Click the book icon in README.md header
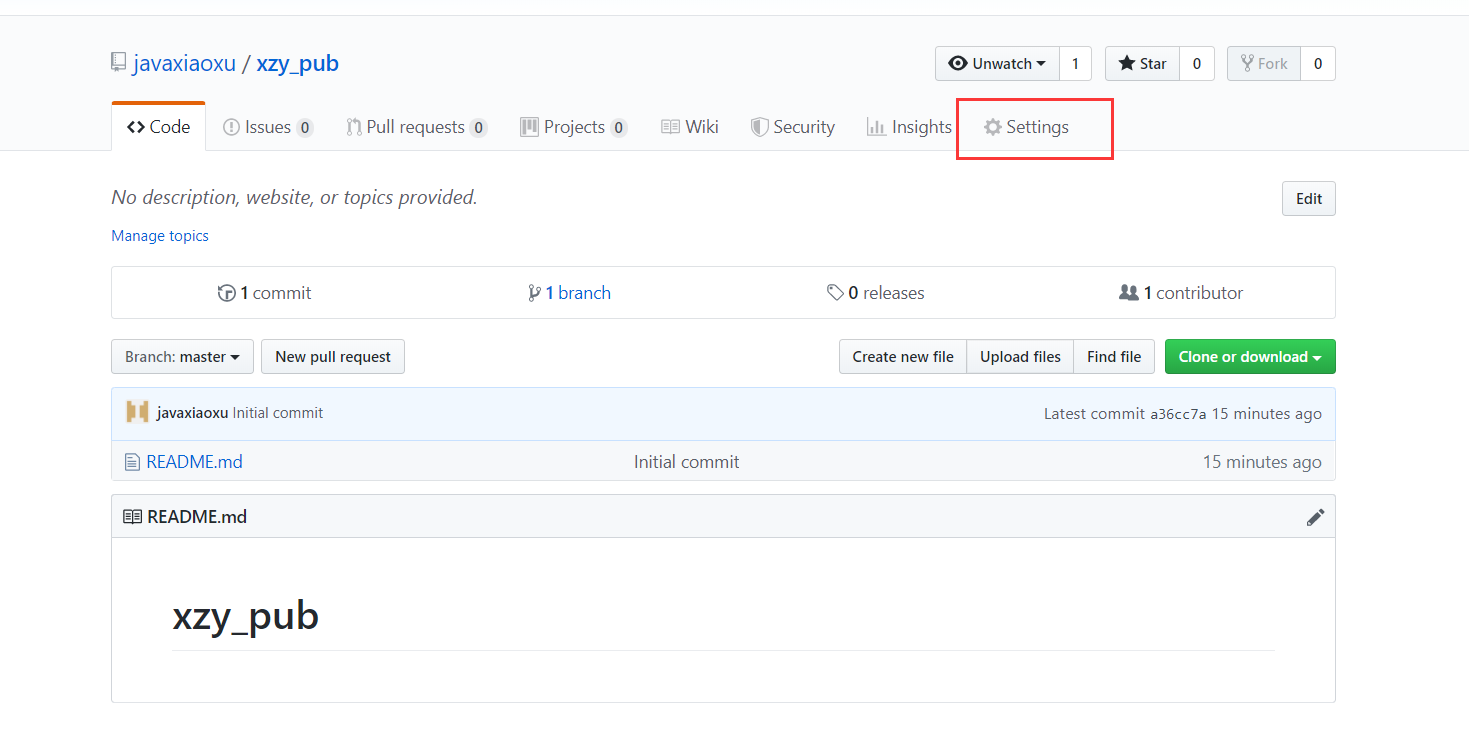 coord(132,517)
